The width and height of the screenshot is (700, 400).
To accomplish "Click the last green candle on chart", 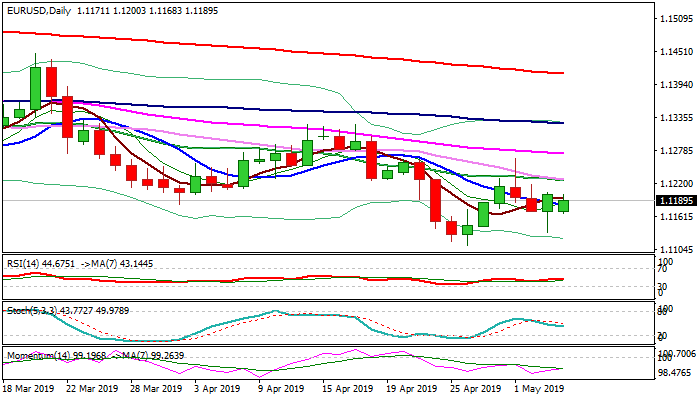I will [x=564, y=205].
